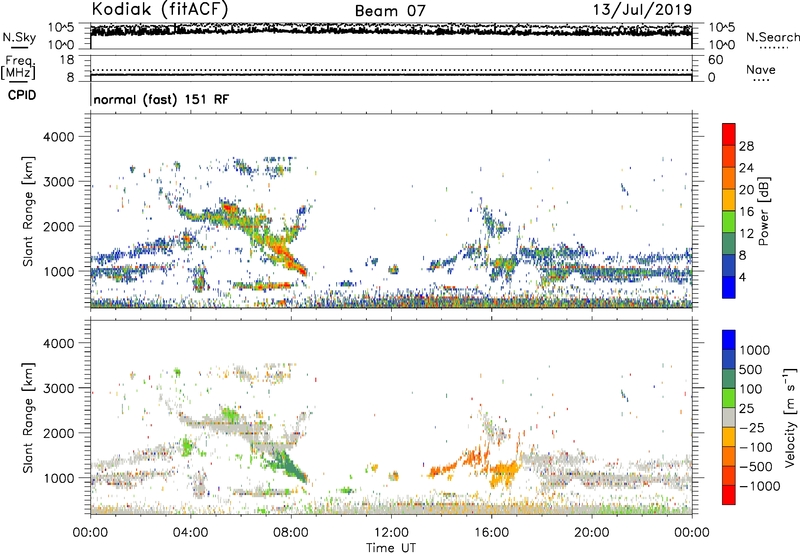Select the "Freq. [MHz]" axis label

[x=18, y=67]
